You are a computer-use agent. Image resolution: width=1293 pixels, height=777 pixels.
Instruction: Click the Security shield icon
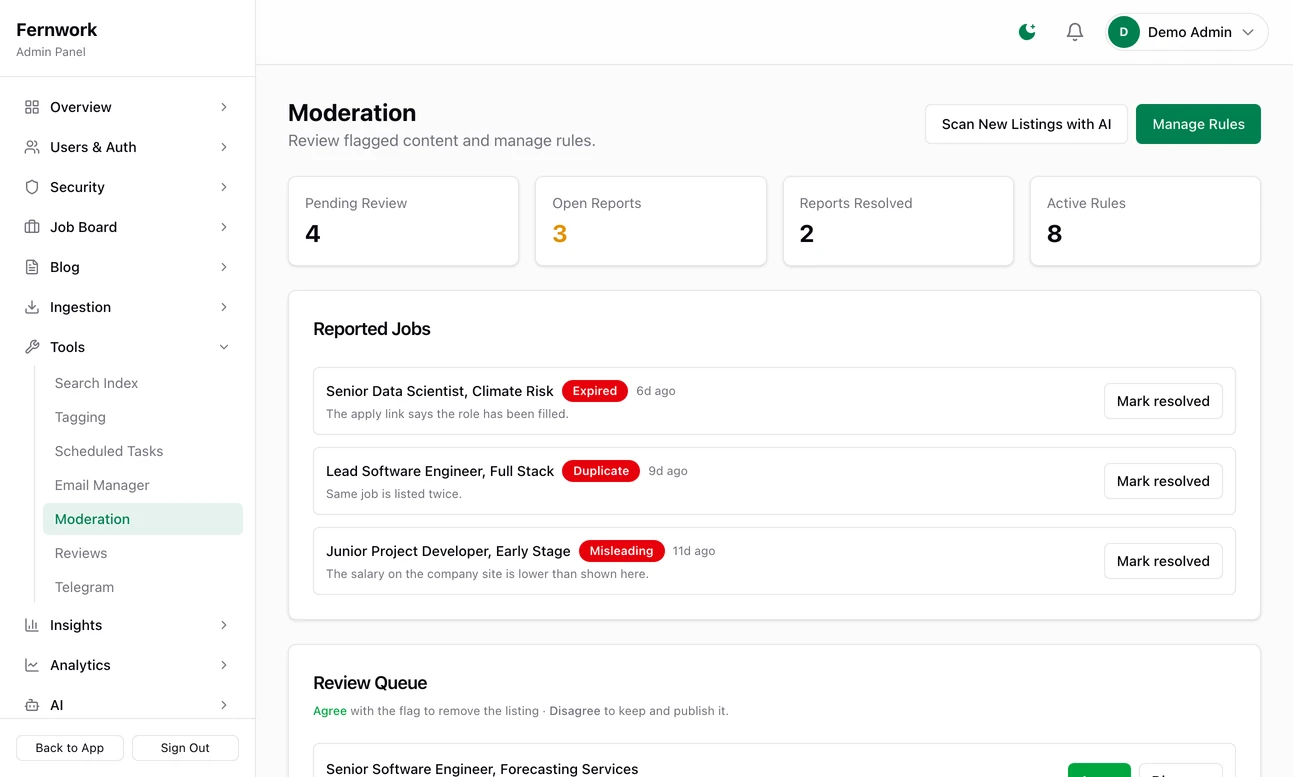coord(32,187)
